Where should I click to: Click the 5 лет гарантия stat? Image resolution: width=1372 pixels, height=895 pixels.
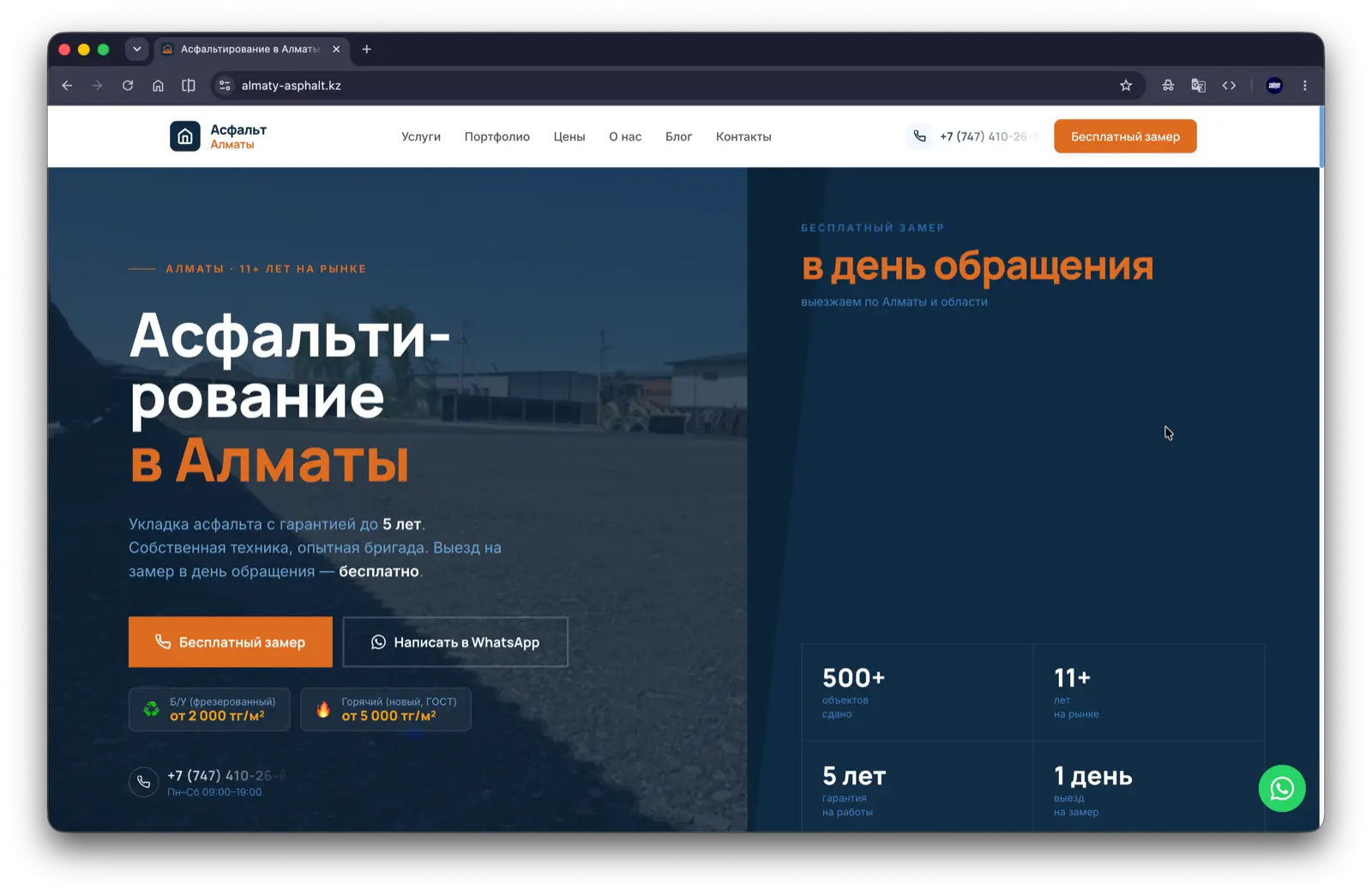pos(917,787)
